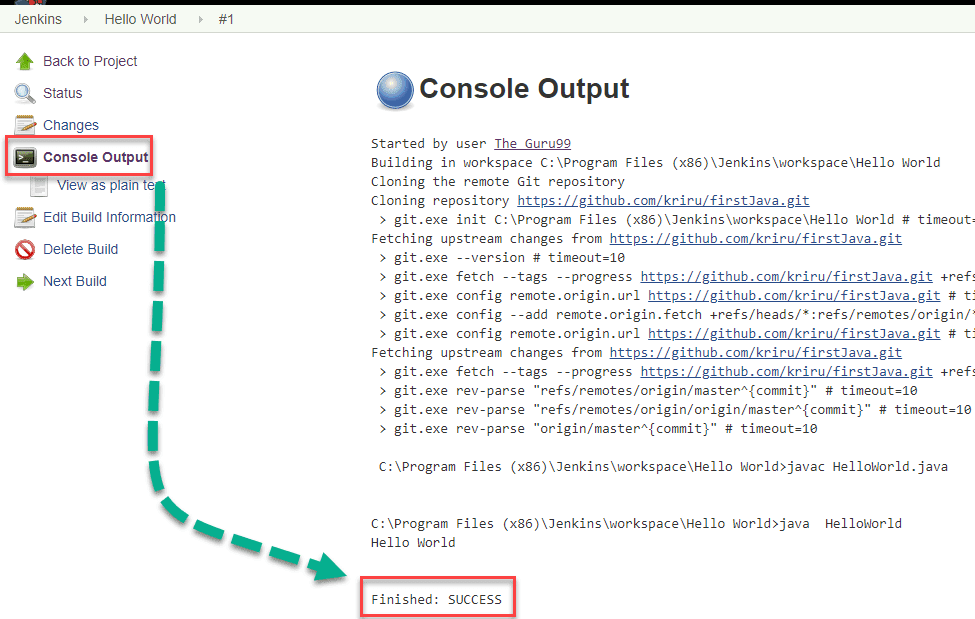975x619 pixels.
Task: Open Hello World from the breadcrumb bar
Action: (x=140, y=18)
